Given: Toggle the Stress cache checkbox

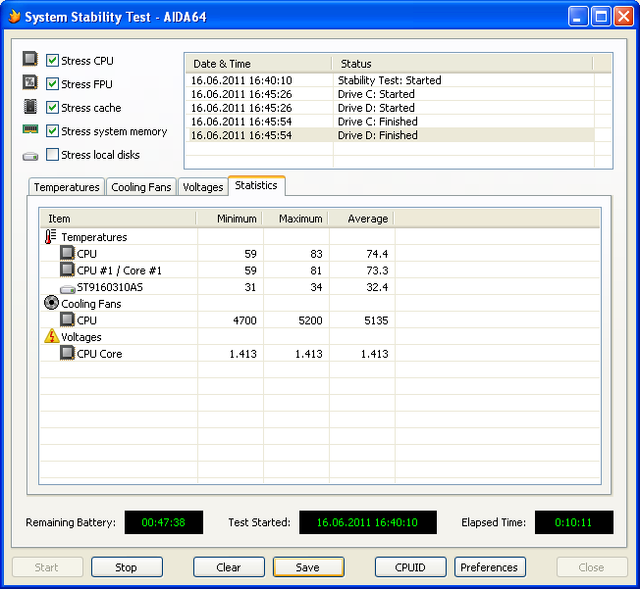Looking at the screenshot, I should pyautogui.click(x=53, y=108).
